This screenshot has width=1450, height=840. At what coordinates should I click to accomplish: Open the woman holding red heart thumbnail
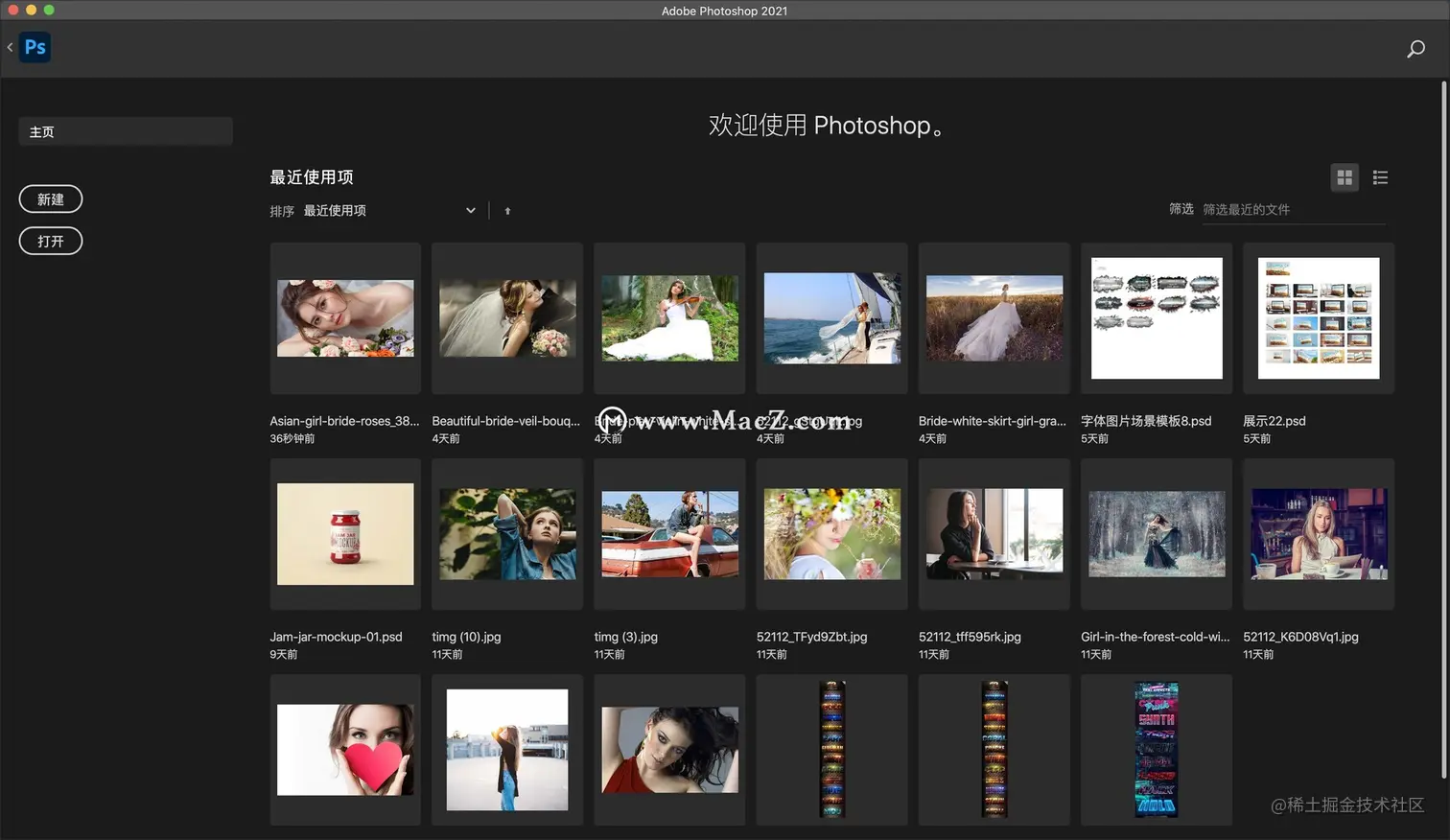345,750
